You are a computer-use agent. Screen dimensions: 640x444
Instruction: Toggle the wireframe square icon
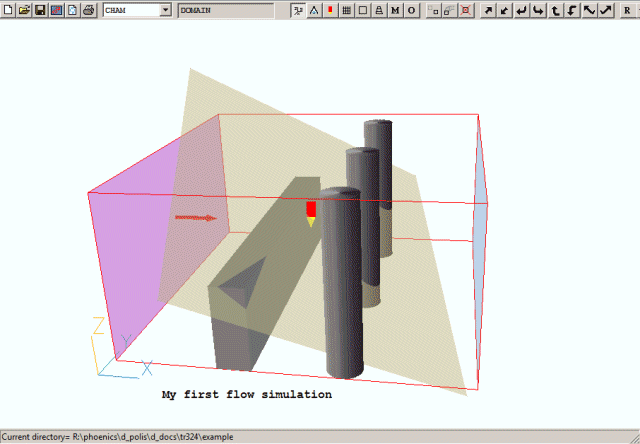[x=362, y=10]
